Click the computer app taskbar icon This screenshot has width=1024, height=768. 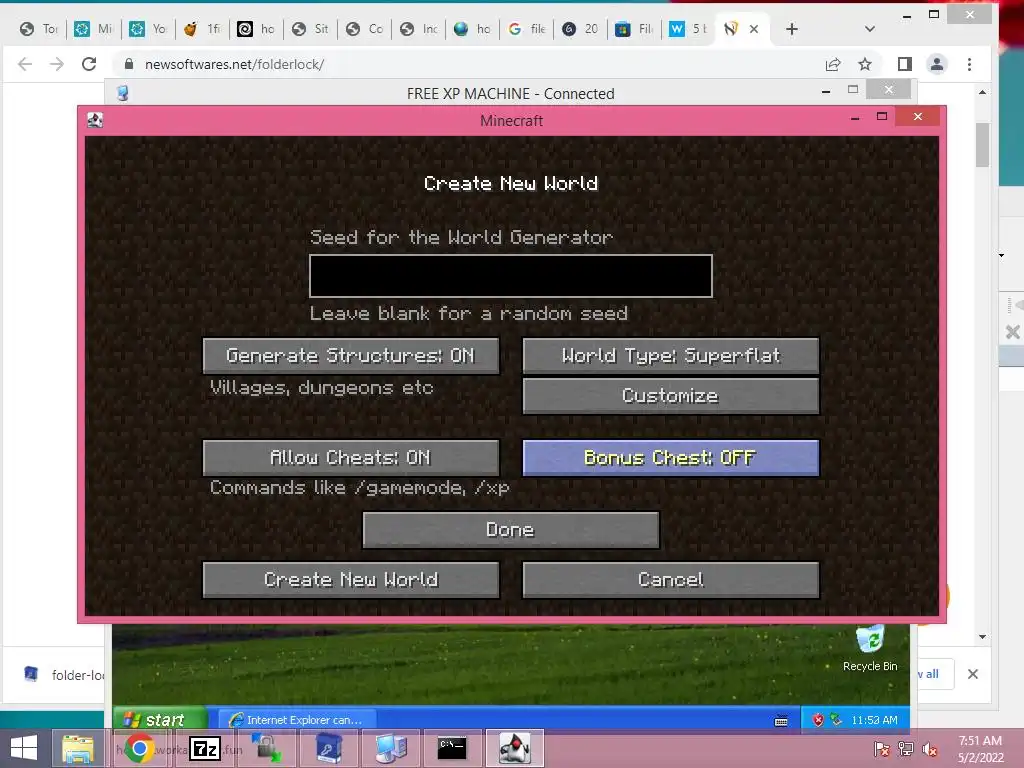391,748
